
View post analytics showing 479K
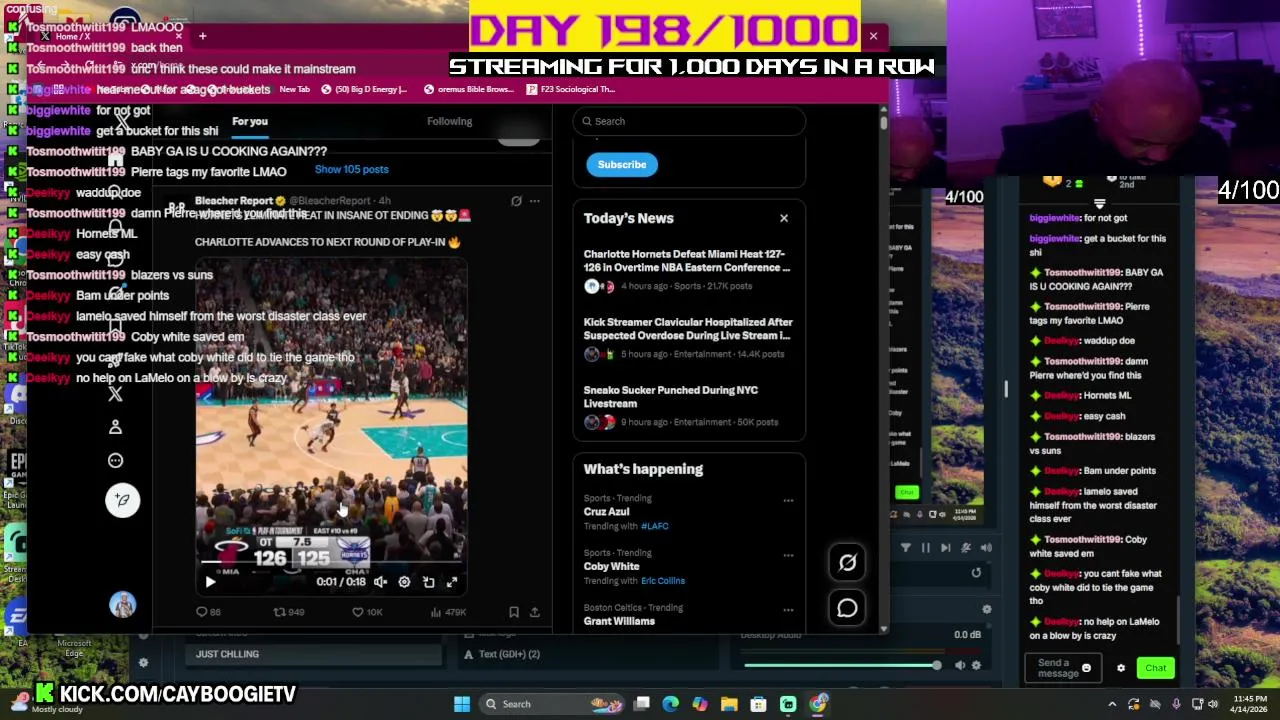448,612
